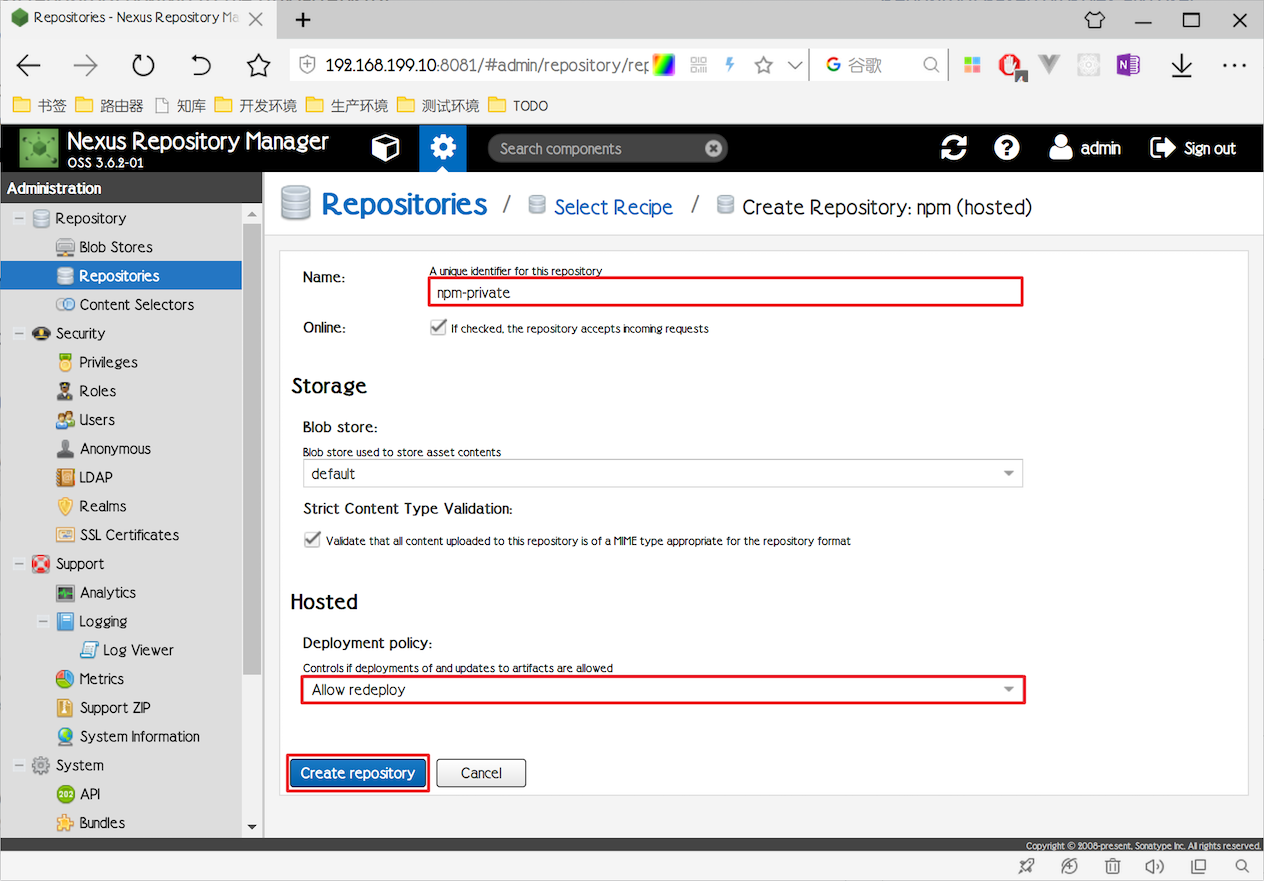Open Users under Security
1264x881 pixels.
coord(97,420)
